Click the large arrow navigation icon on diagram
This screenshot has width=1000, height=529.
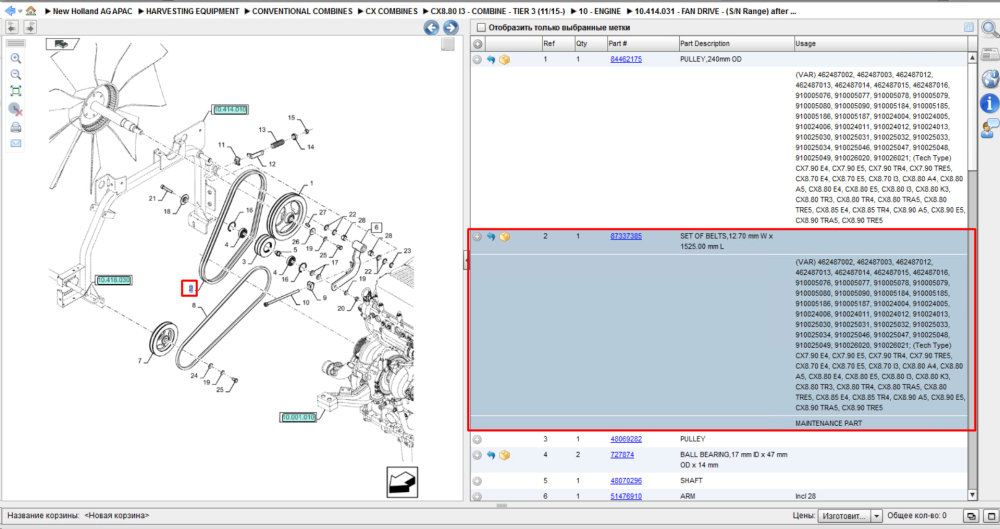tap(402, 482)
